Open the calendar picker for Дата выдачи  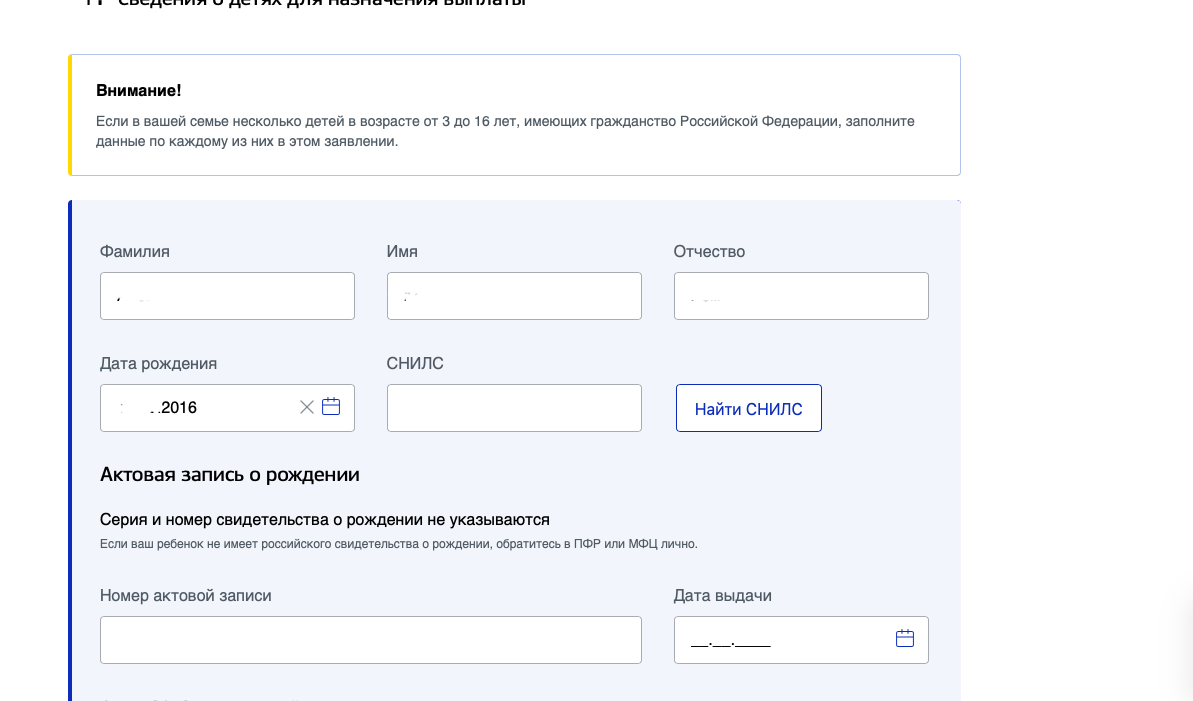905,639
